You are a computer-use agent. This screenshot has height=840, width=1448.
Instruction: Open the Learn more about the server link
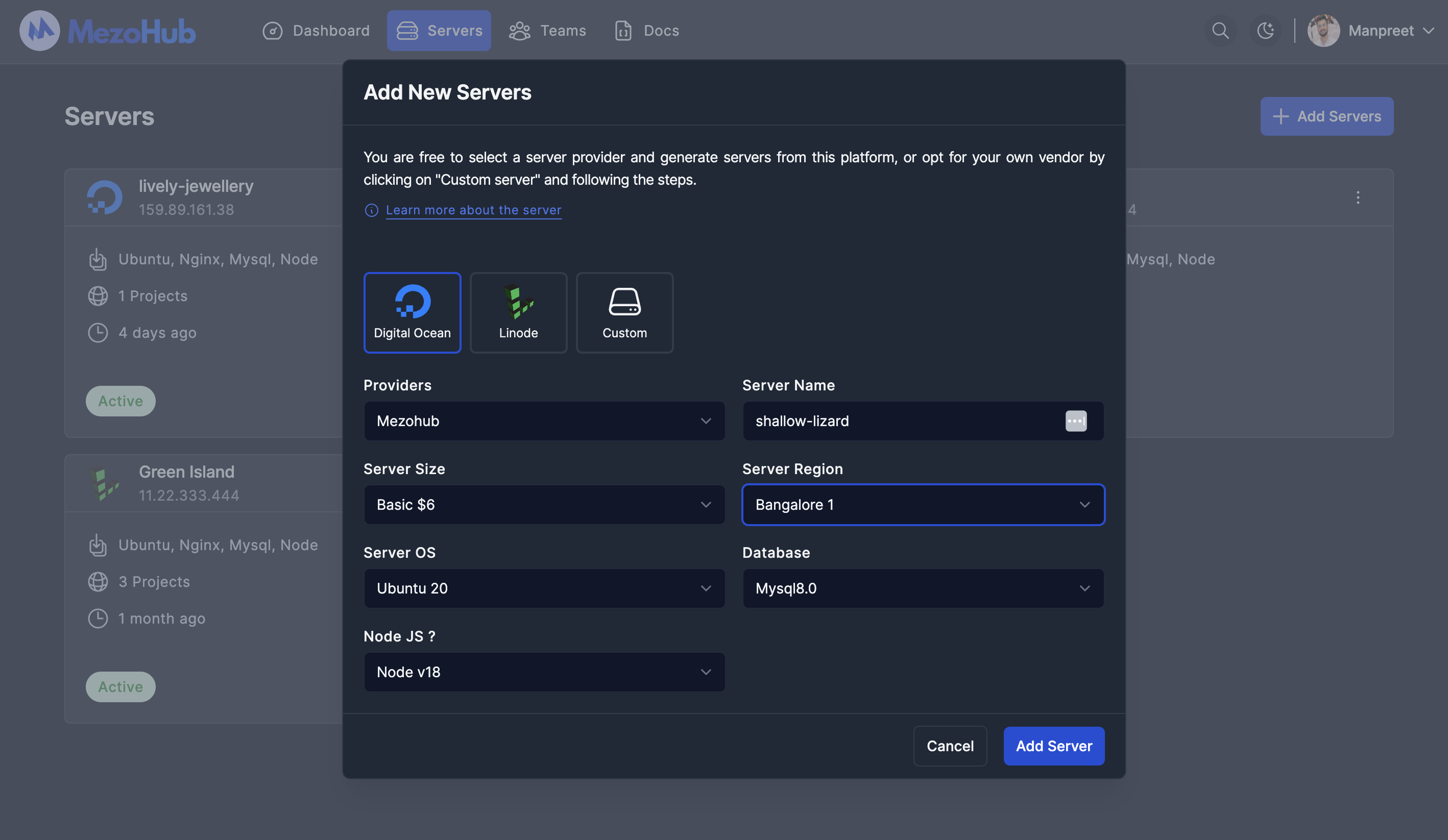point(473,210)
